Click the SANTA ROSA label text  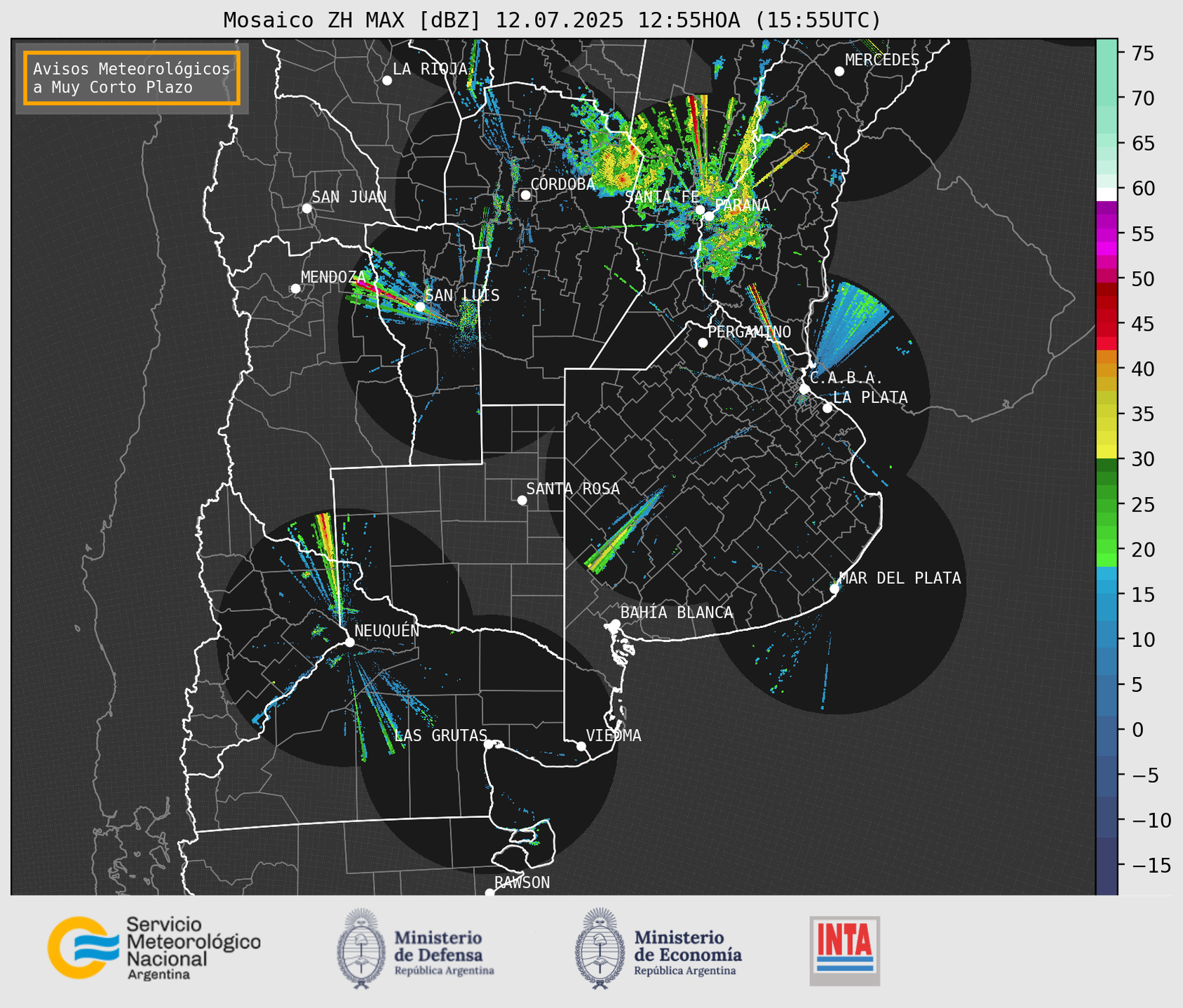coord(573,489)
